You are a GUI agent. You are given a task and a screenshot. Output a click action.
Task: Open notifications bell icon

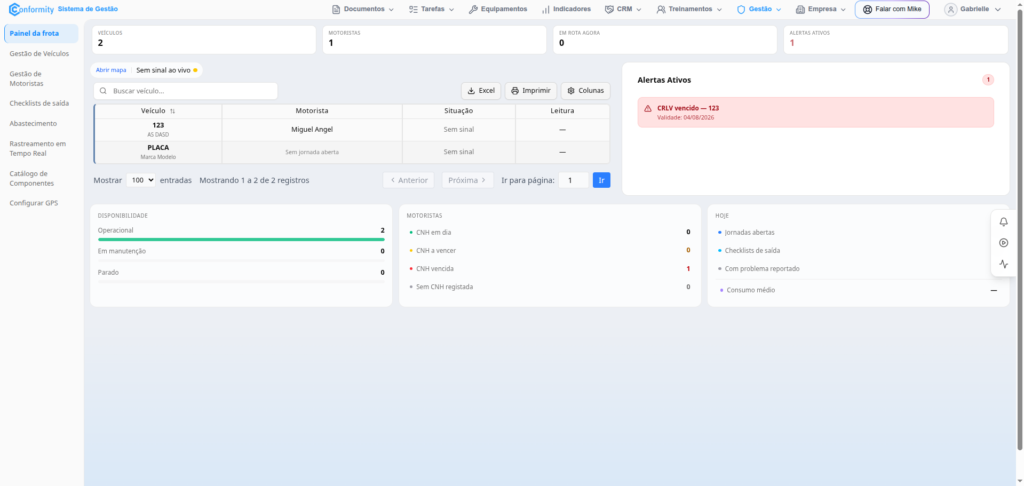pos(1004,221)
